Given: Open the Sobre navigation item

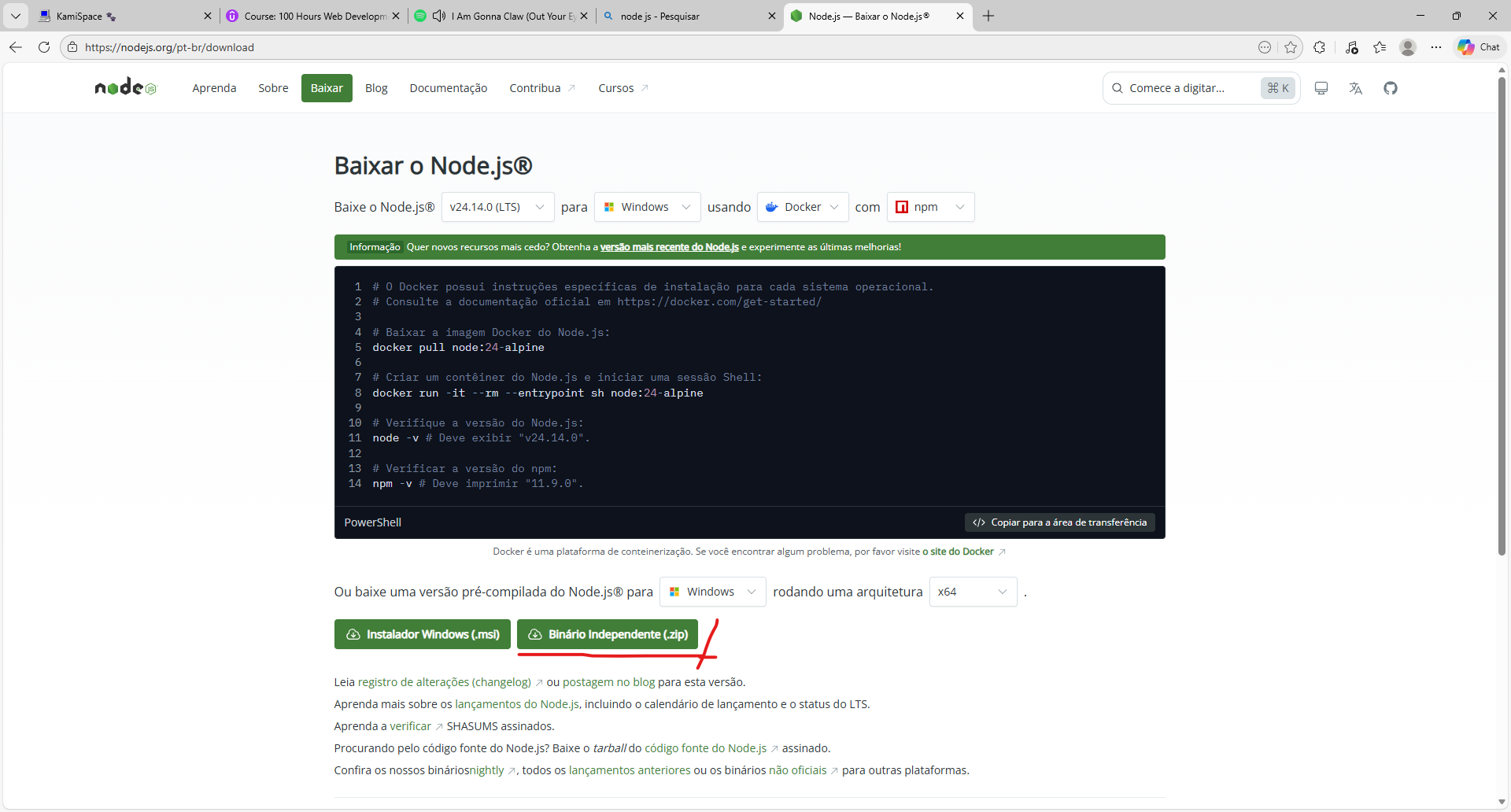Looking at the screenshot, I should coord(273,88).
